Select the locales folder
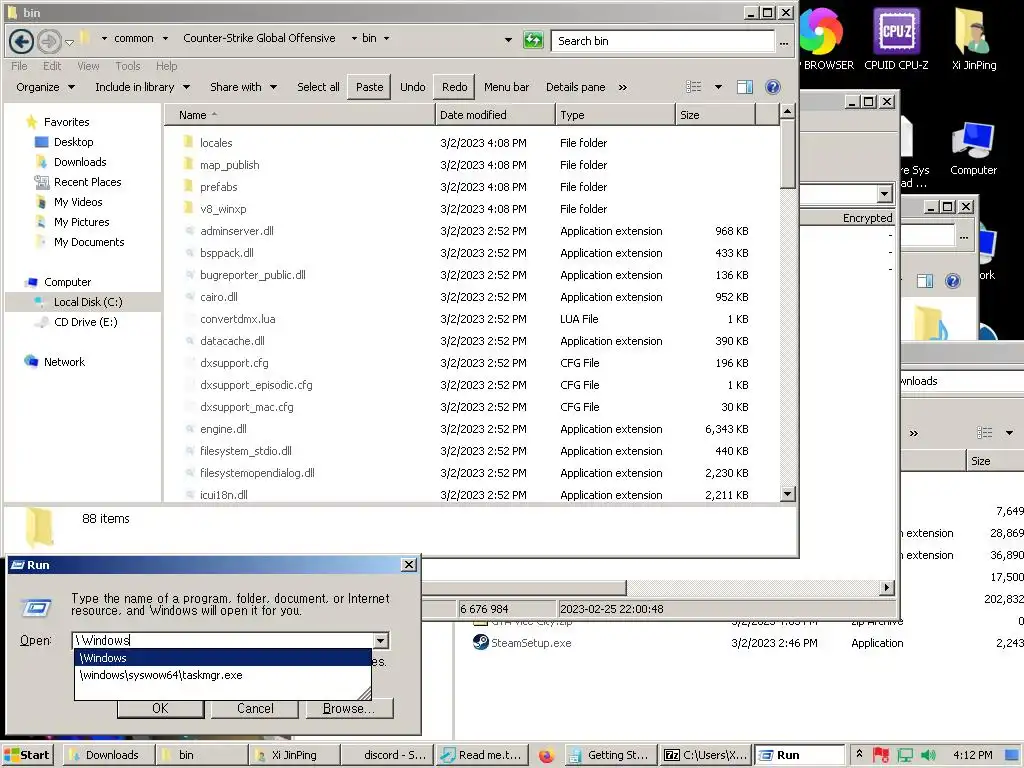The height and width of the screenshot is (768, 1024). [216, 143]
